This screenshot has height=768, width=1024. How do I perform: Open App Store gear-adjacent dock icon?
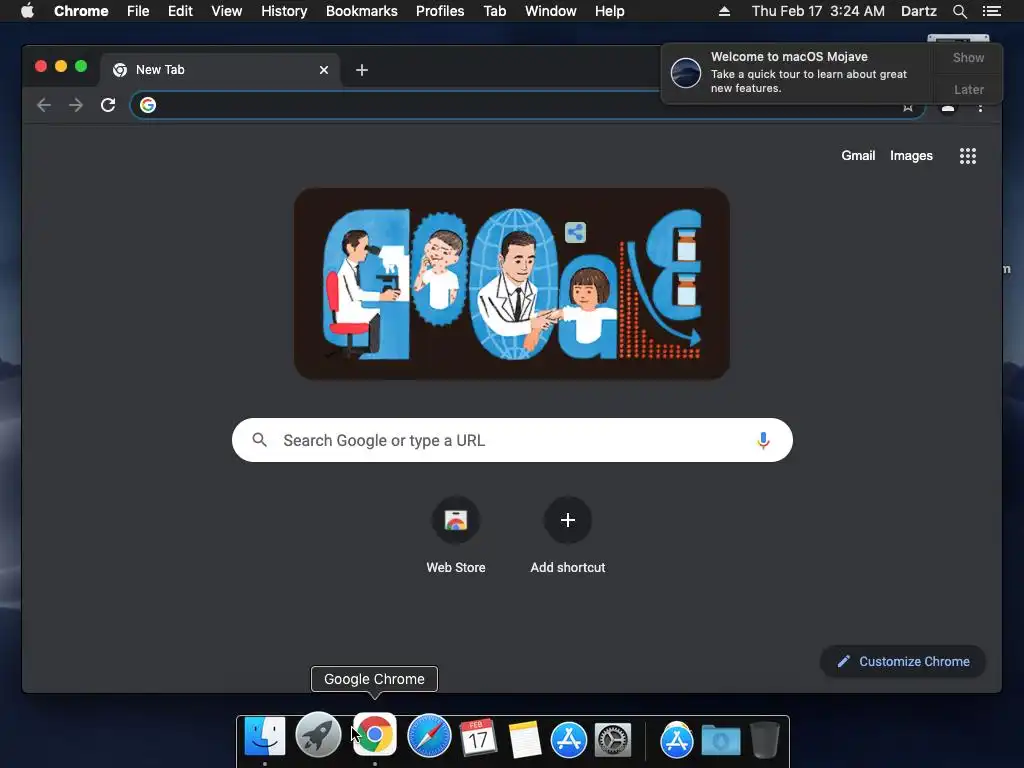click(x=569, y=740)
